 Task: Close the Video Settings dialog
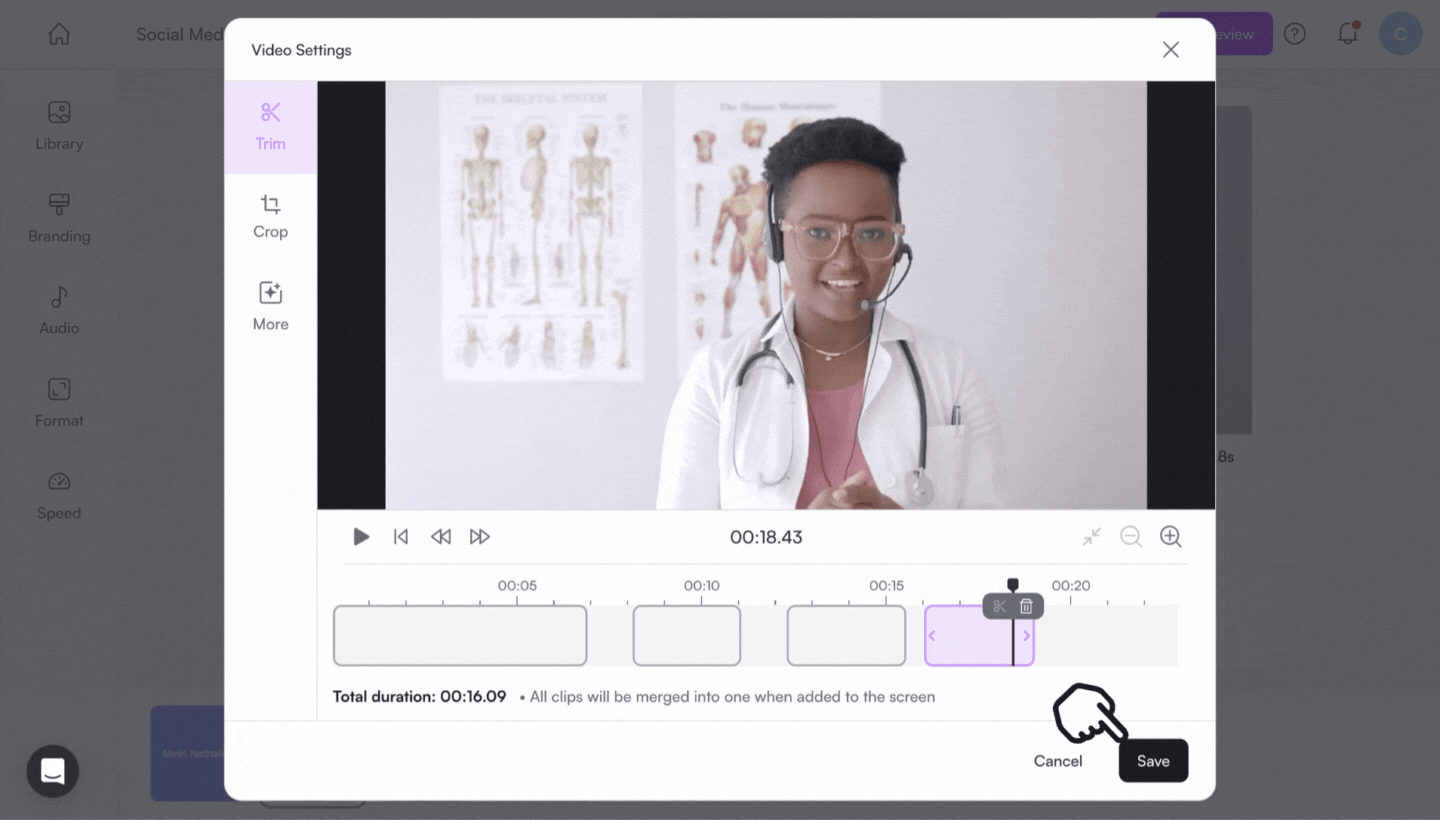(1171, 50)
